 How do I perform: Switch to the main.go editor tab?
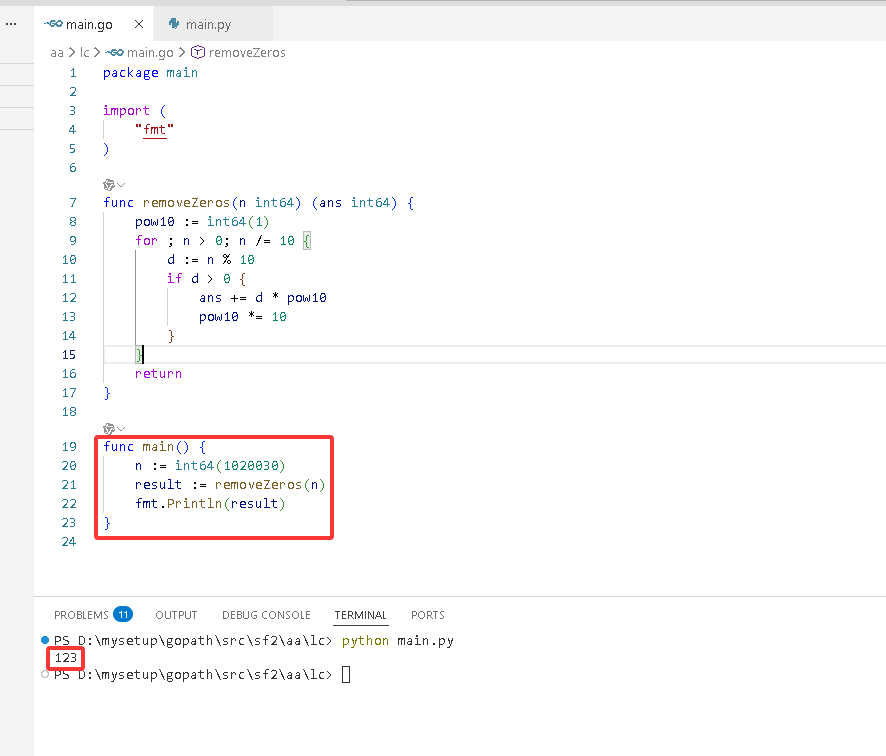pyautogui.click(x=94, y=24)
